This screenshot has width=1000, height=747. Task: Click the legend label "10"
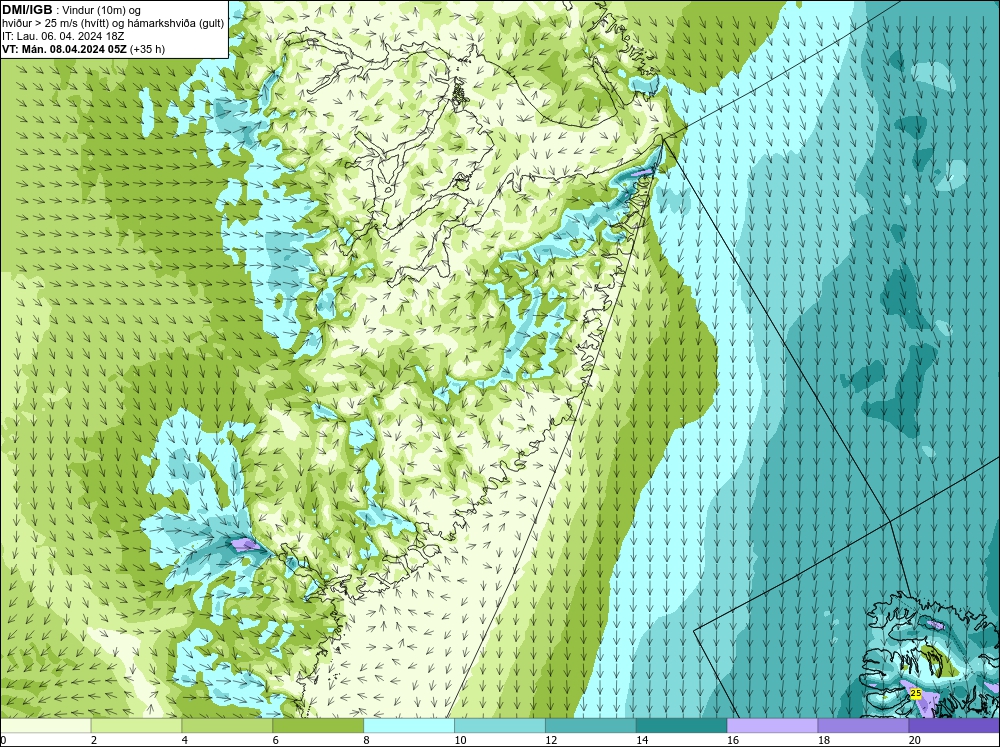tap(460, 740)
